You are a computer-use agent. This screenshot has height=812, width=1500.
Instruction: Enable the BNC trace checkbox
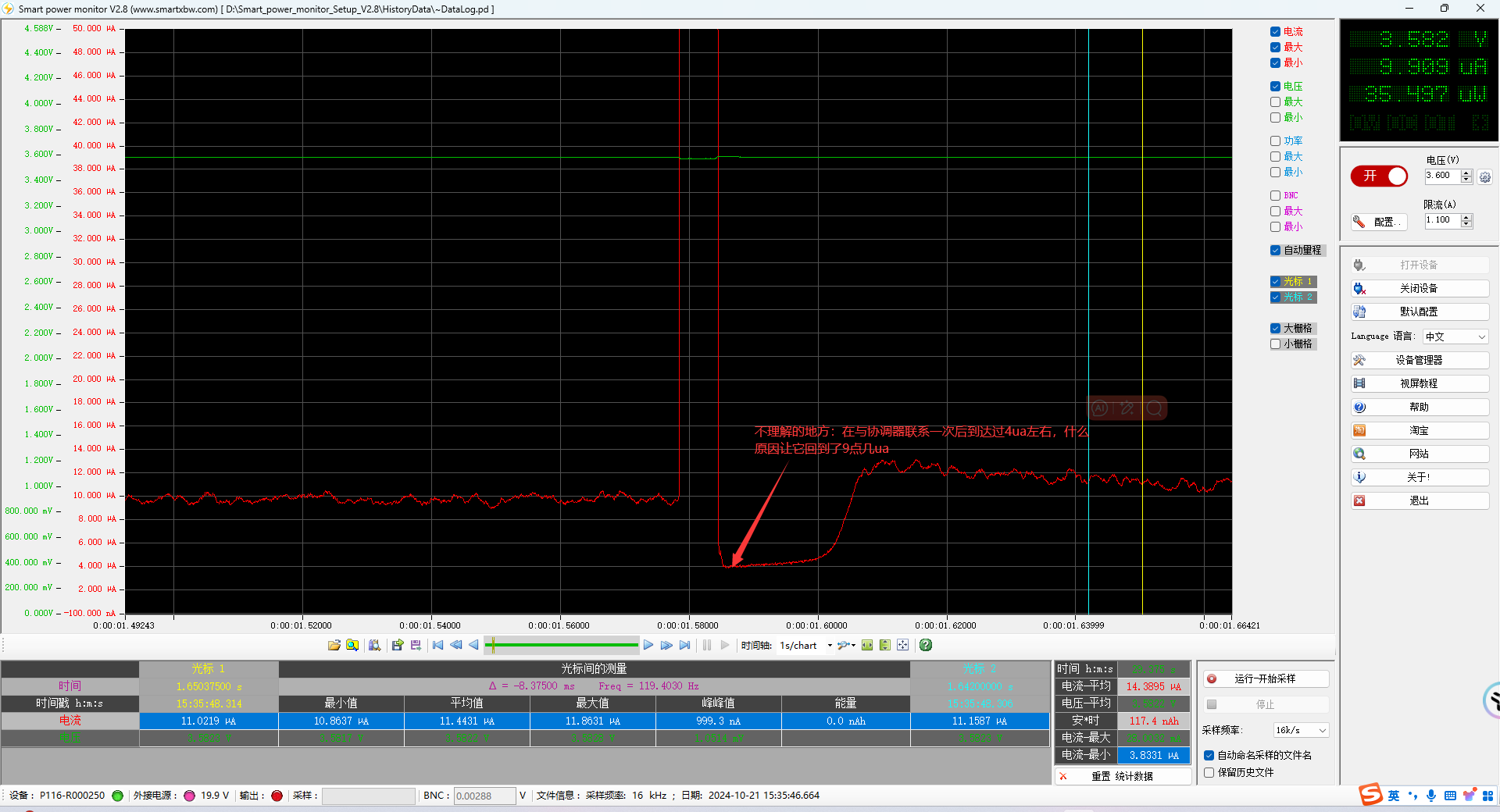[1275, 196]
